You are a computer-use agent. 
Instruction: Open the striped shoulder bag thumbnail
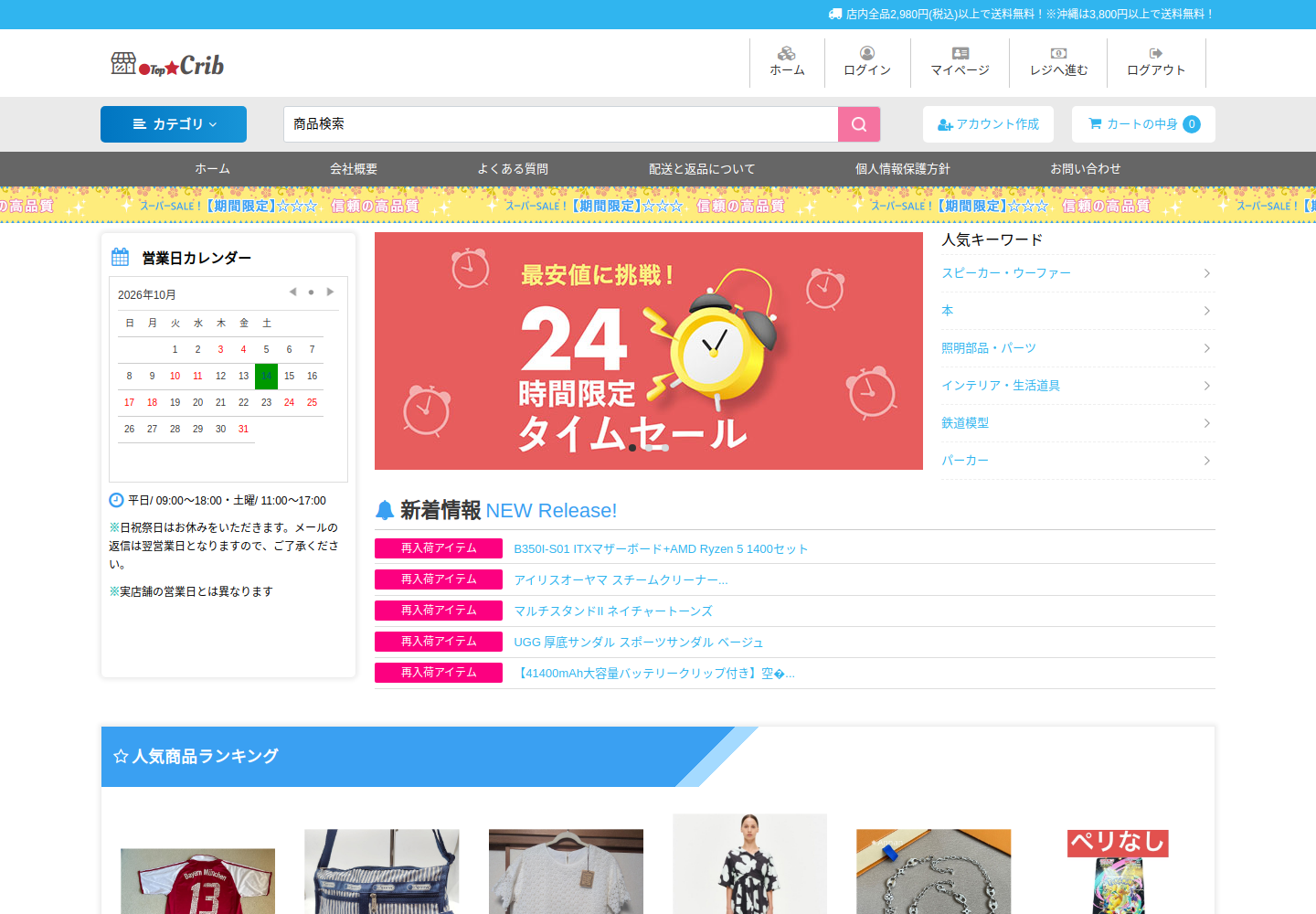click(382, 872)
